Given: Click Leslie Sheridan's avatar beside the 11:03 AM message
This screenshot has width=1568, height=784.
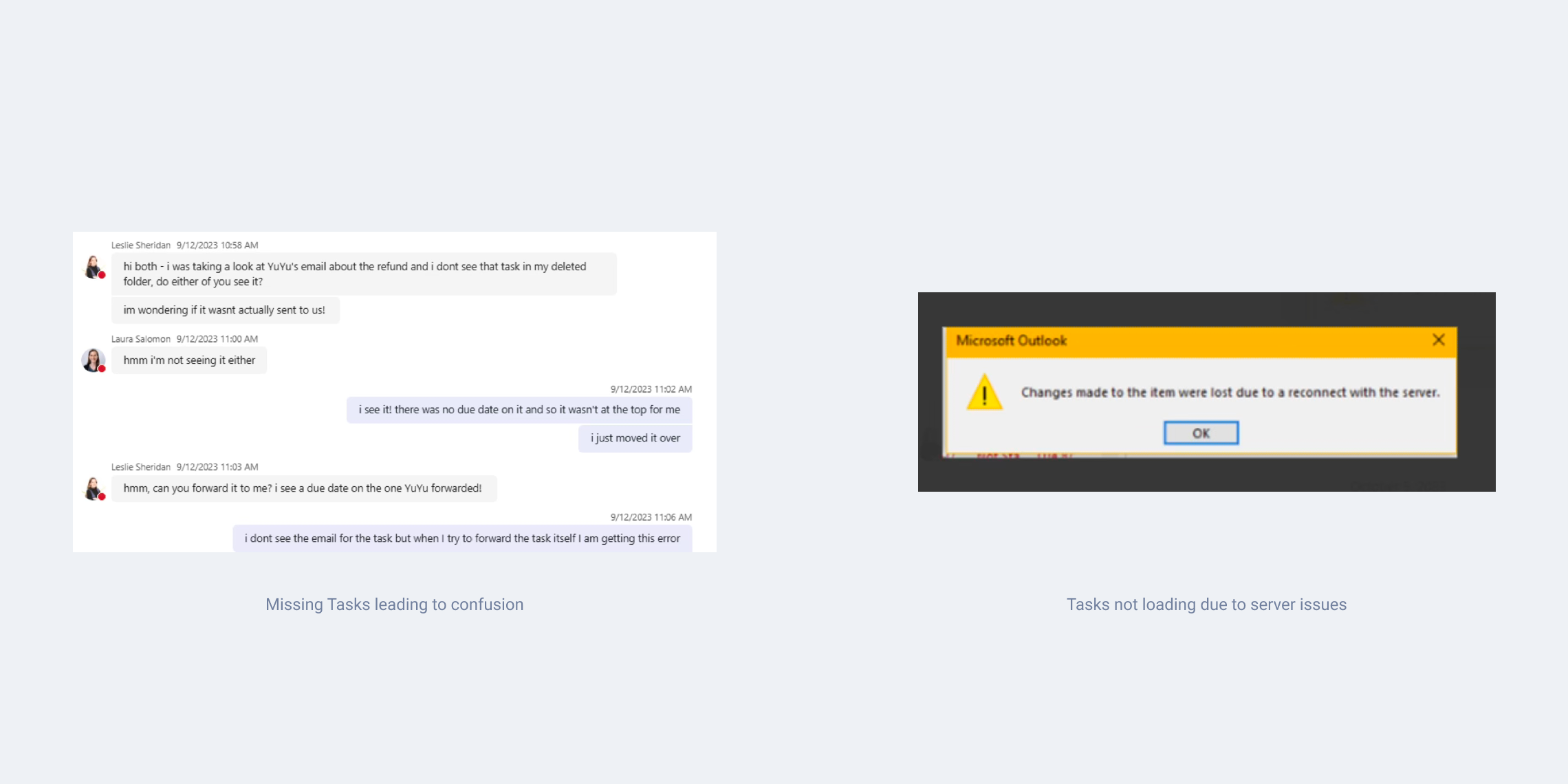Looking at the screenshot, I should point(94,488).
